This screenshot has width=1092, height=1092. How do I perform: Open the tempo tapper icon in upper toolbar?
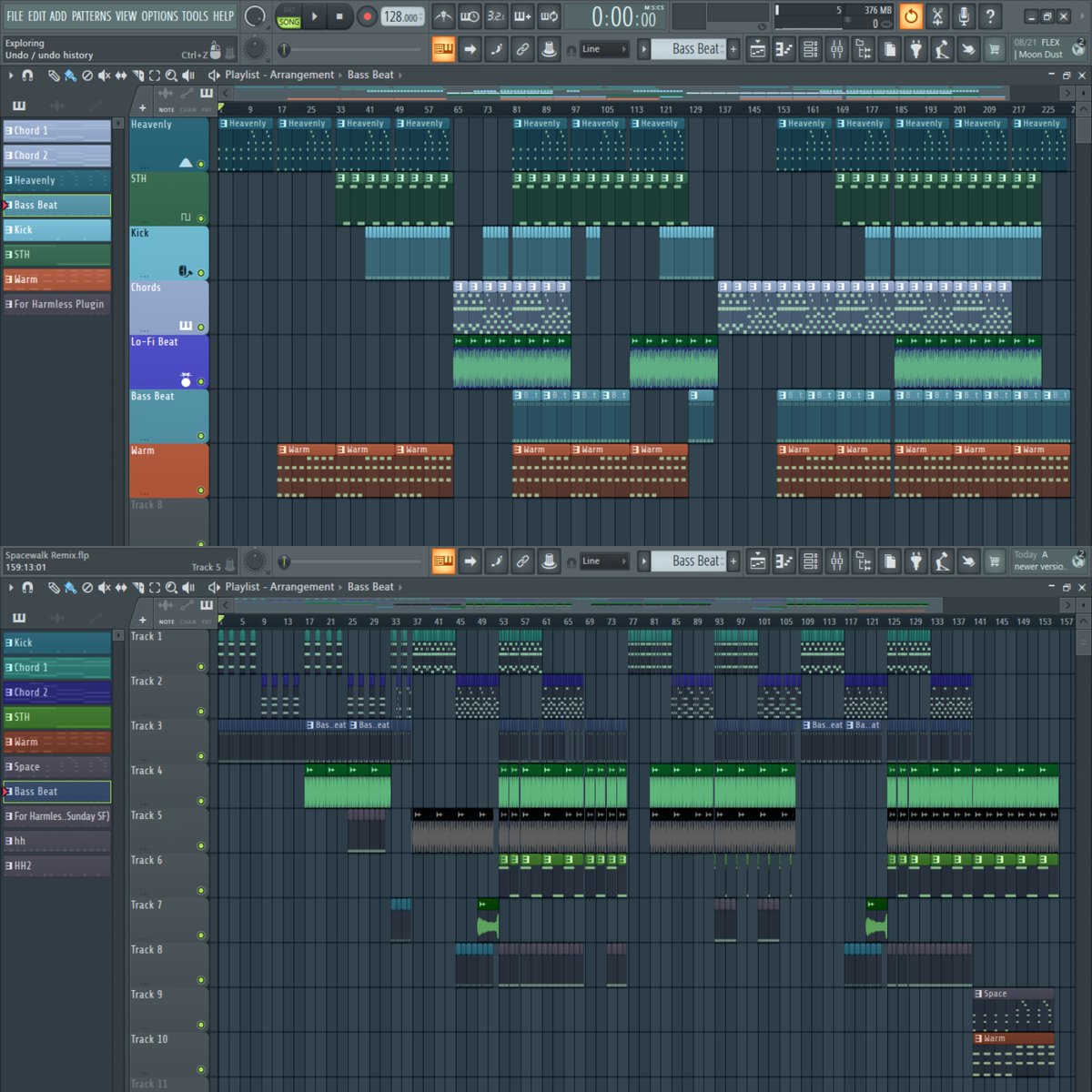[942, 49]
